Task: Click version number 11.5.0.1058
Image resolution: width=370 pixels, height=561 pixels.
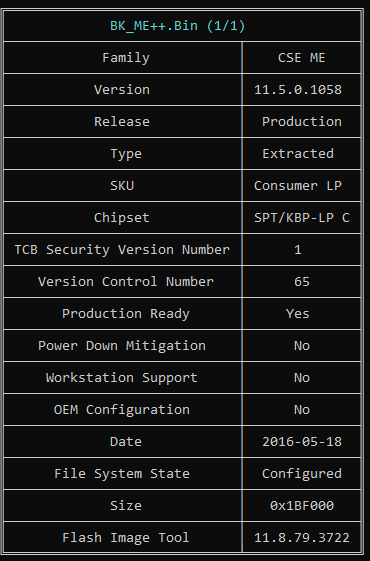Action: coord(298,90)
